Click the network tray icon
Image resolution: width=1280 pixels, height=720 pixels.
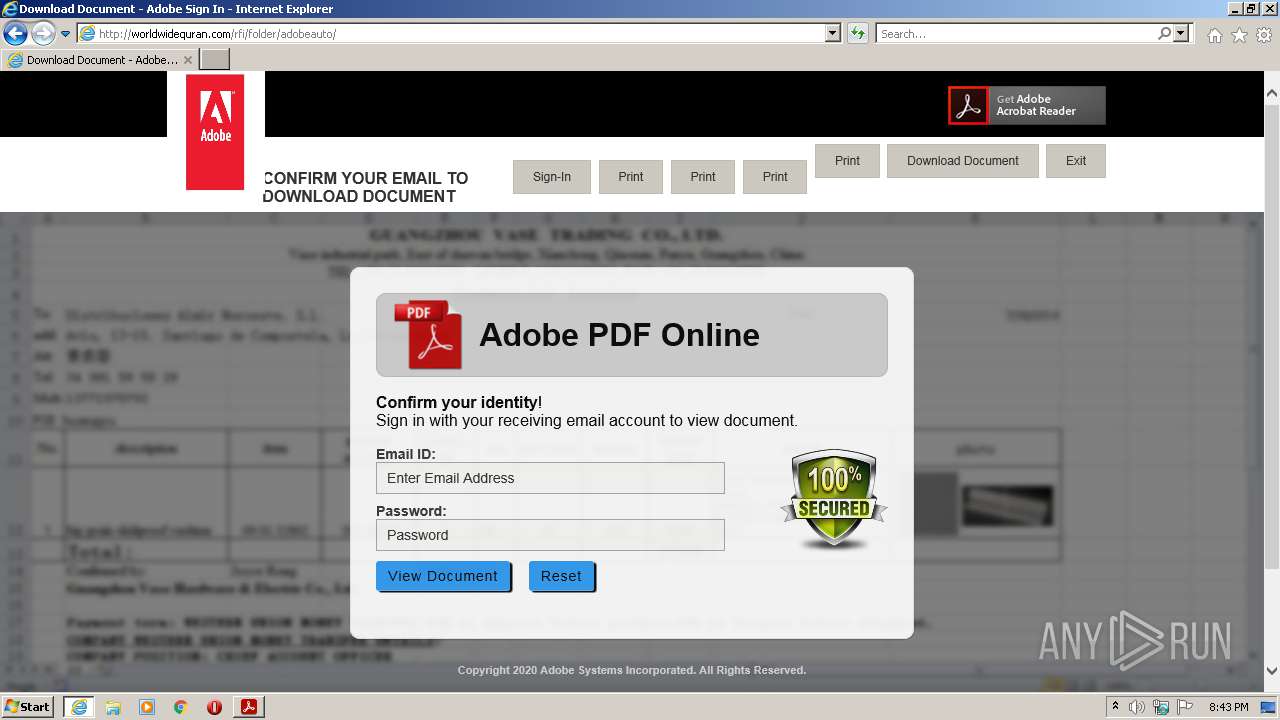pyautogui.click(x=1161, y=707)
